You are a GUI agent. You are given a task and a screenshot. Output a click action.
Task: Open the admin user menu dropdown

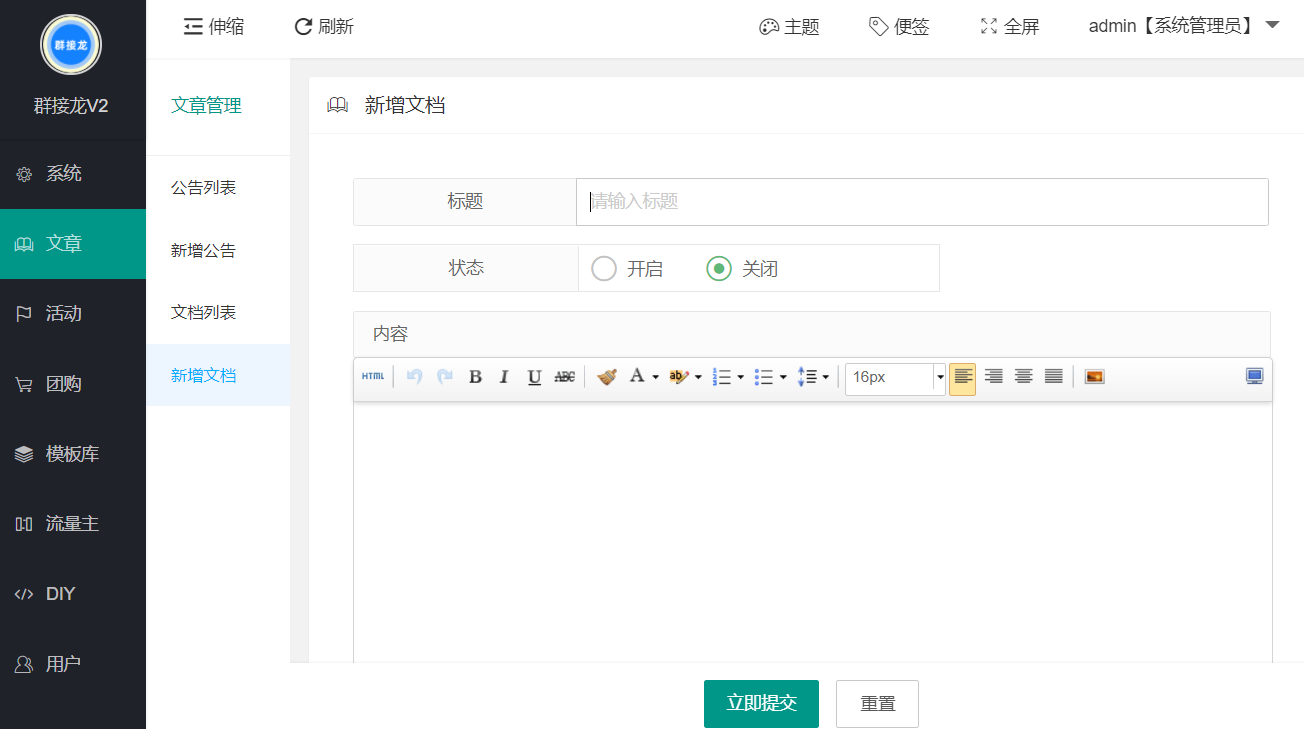1184,27
